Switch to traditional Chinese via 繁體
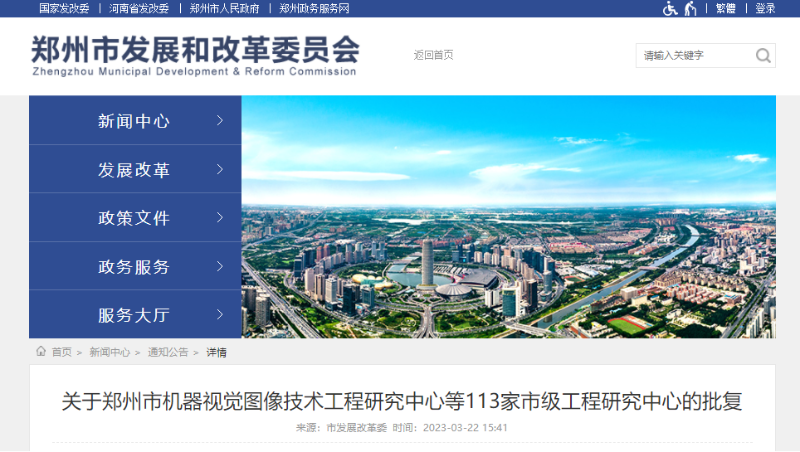The image size is (800, 452). [725, 8]
